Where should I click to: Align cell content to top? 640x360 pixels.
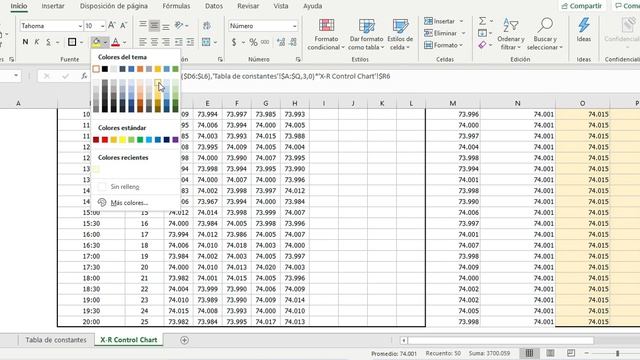coord(142,25)
